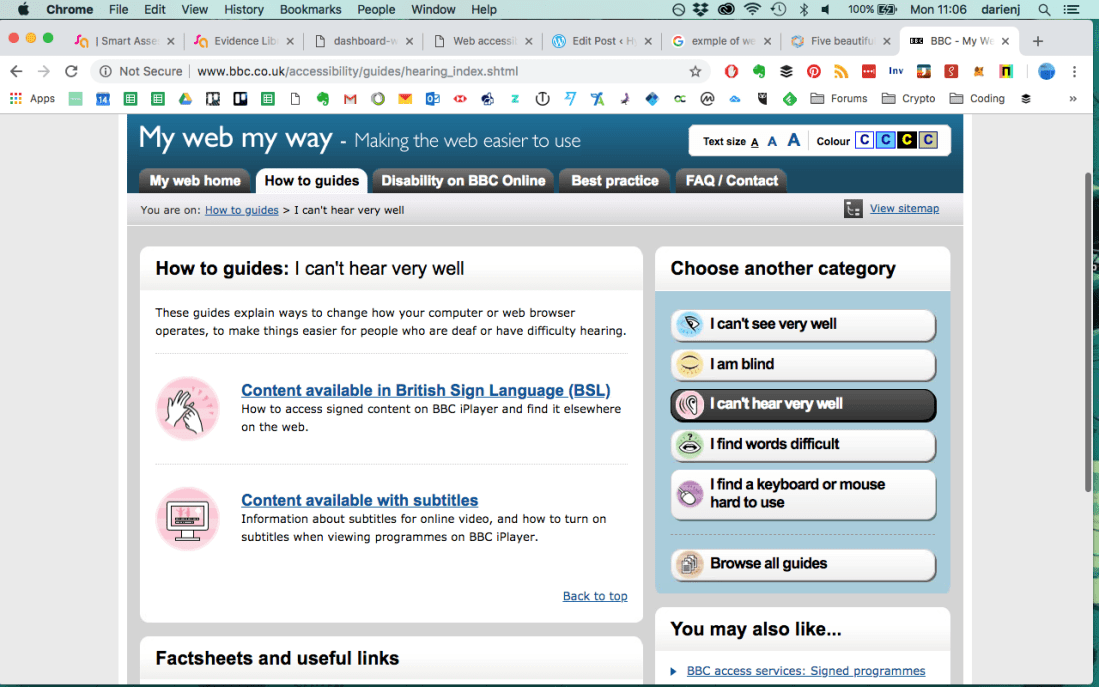
Task: Open macOS Spotlight search icon
Action: [1044, 10]
